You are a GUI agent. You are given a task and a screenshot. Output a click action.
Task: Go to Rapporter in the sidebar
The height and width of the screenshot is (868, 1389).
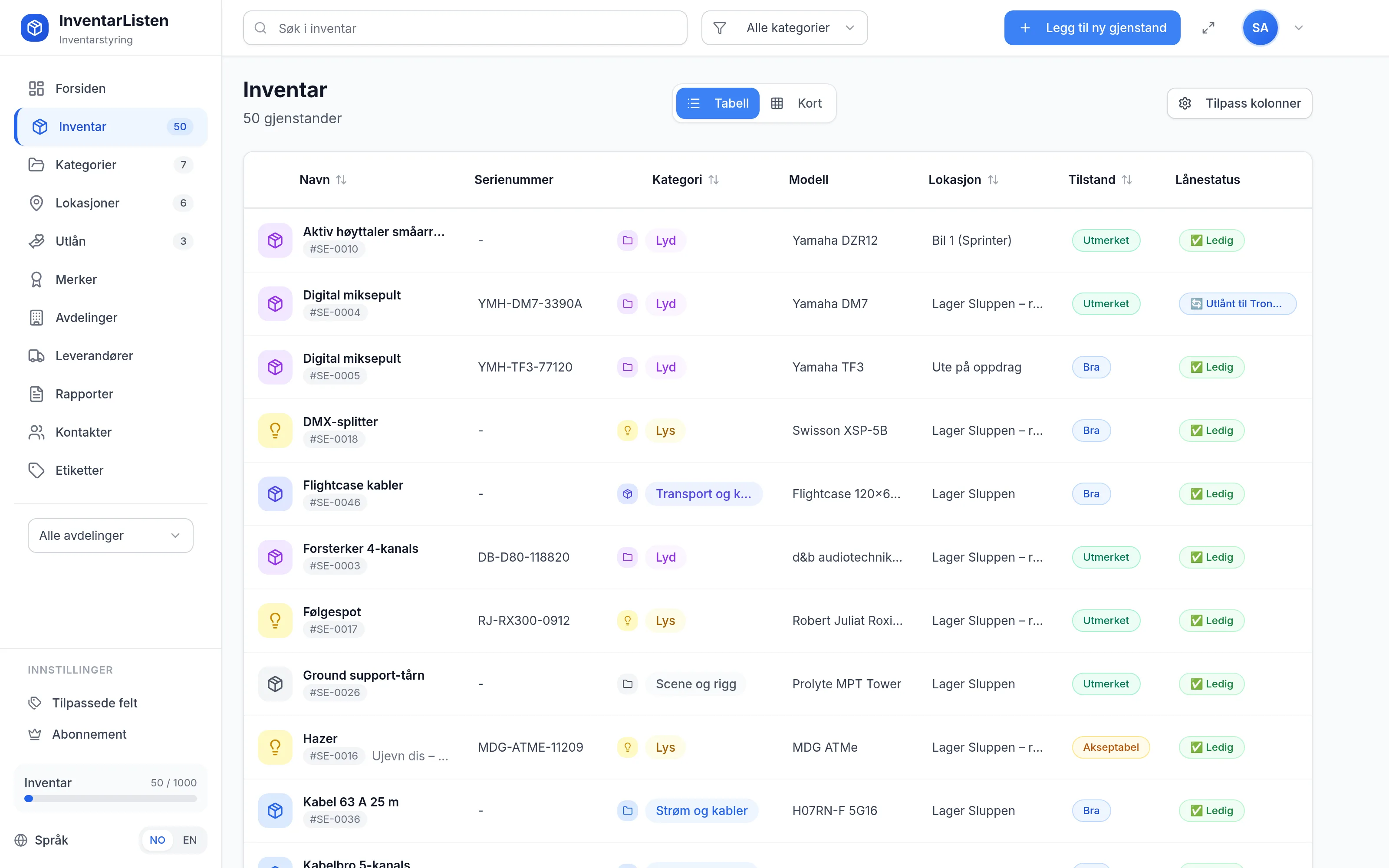(x=111, y=394)
